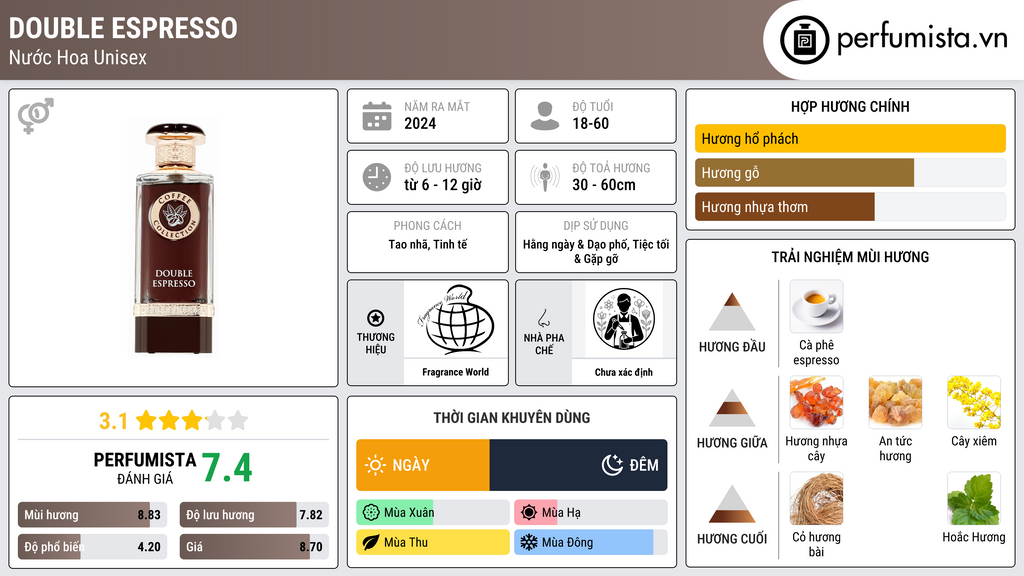
Task: Click the snowflake icon for Mùa Đông
Action: click(x=529, y=542)
